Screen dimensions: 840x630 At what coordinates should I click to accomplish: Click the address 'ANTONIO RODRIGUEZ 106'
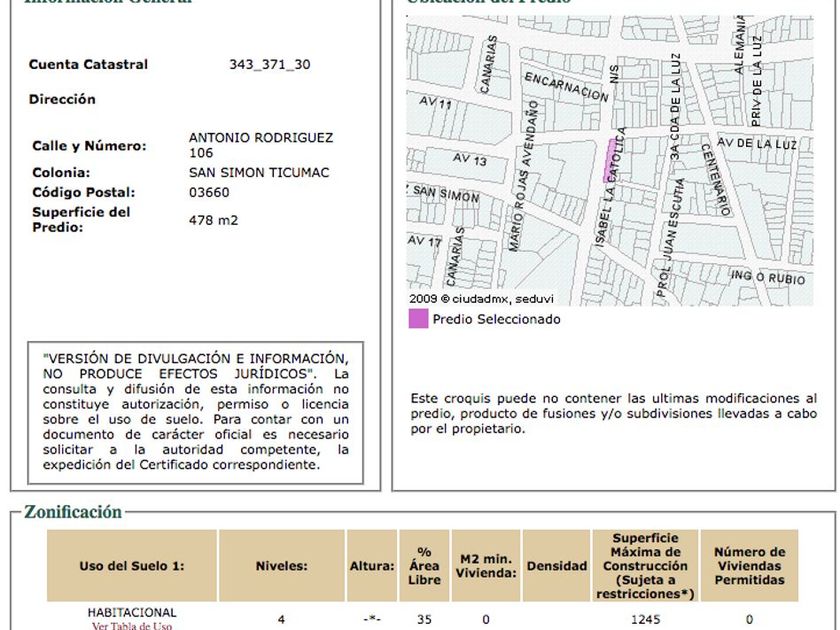260,145
